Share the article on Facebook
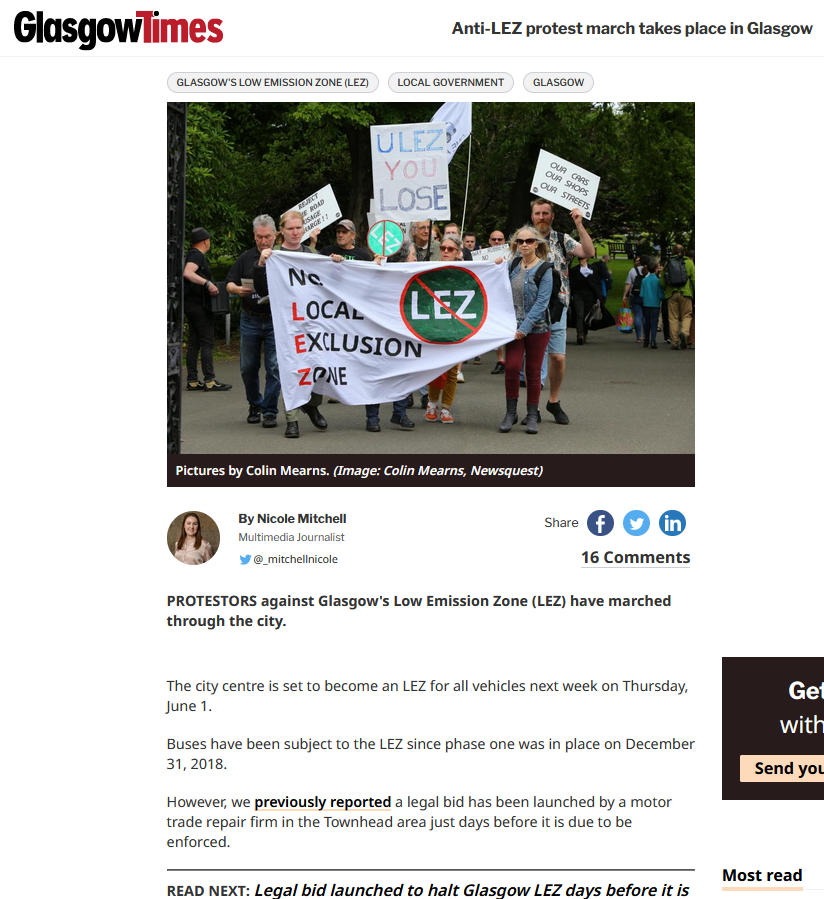This screenshot has height=899, width=824. [600, 523]
